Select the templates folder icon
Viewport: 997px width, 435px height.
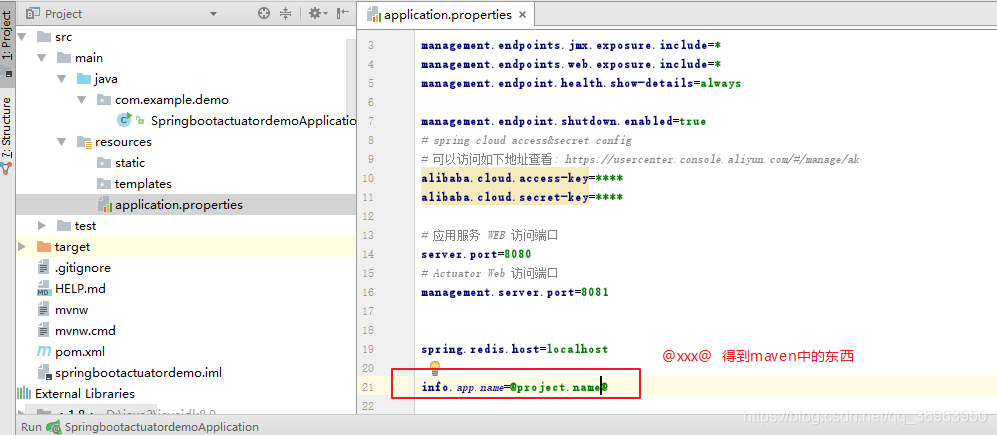point(104,184)
